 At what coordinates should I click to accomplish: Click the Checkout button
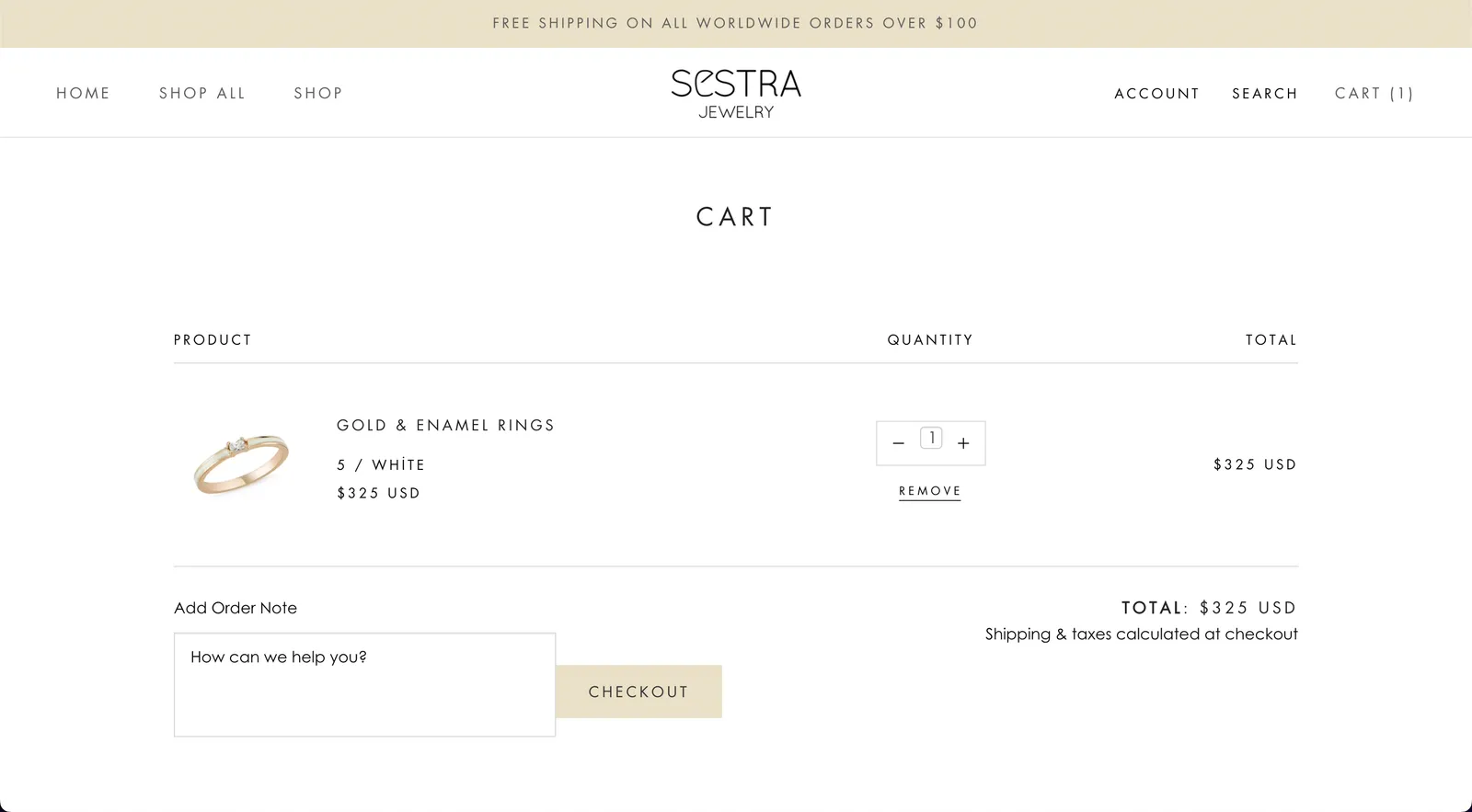click(x=638, y=692)
